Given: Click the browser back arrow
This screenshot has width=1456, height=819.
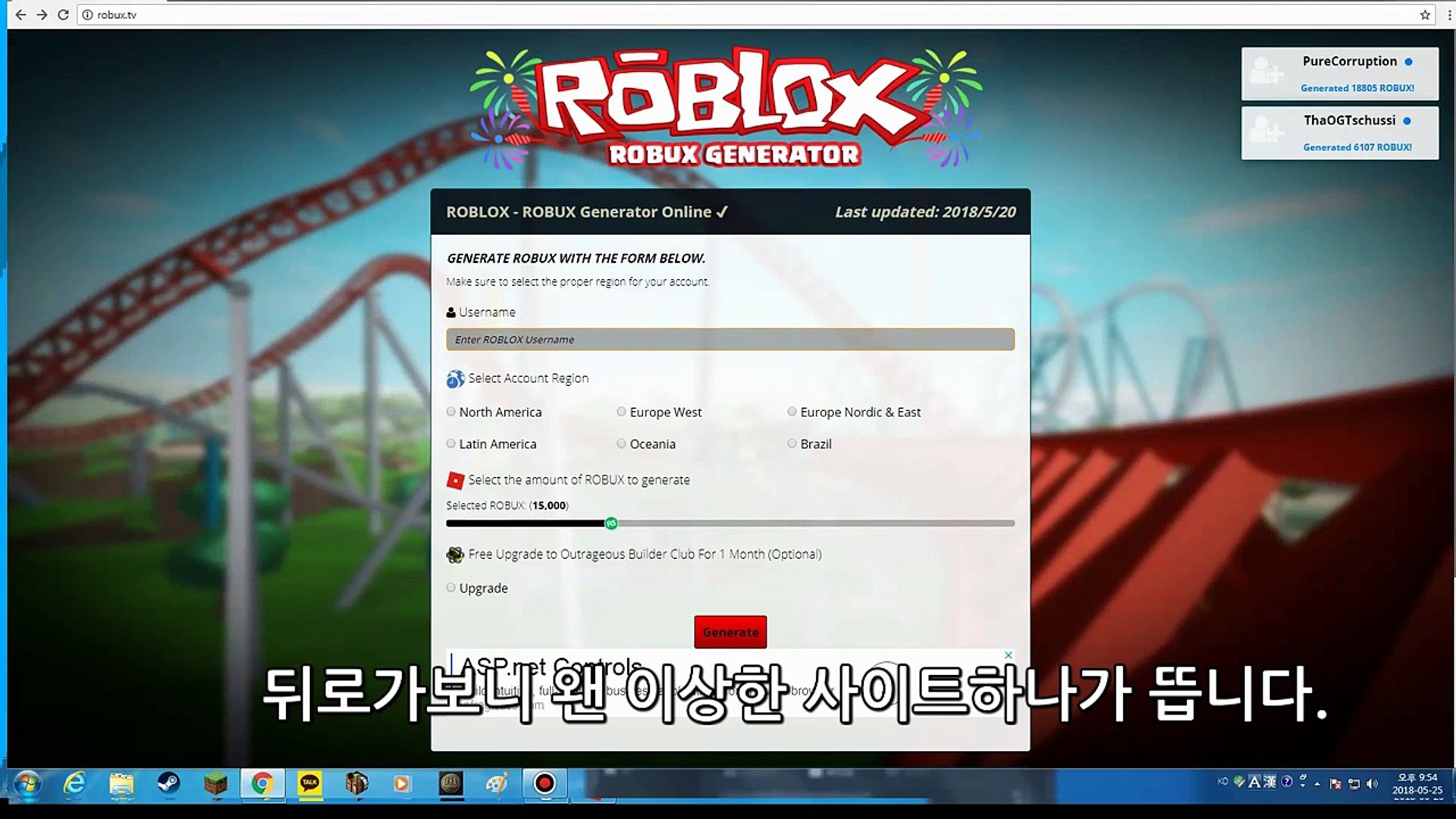Looking at the screenshot, I should 20,14.
